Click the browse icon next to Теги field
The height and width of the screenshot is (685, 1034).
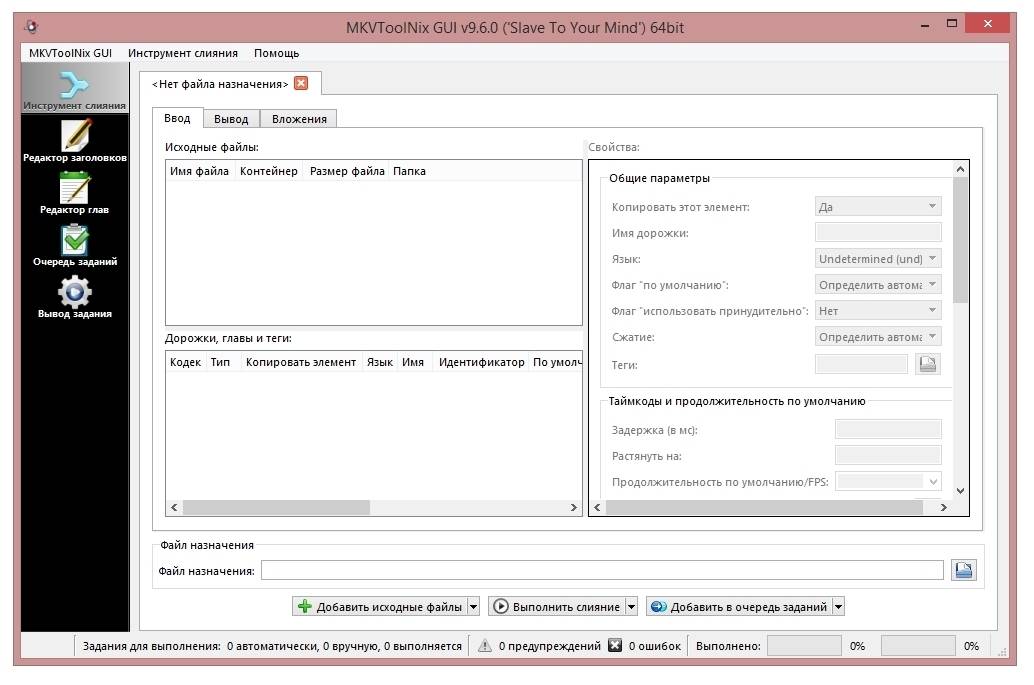[927, 364]
